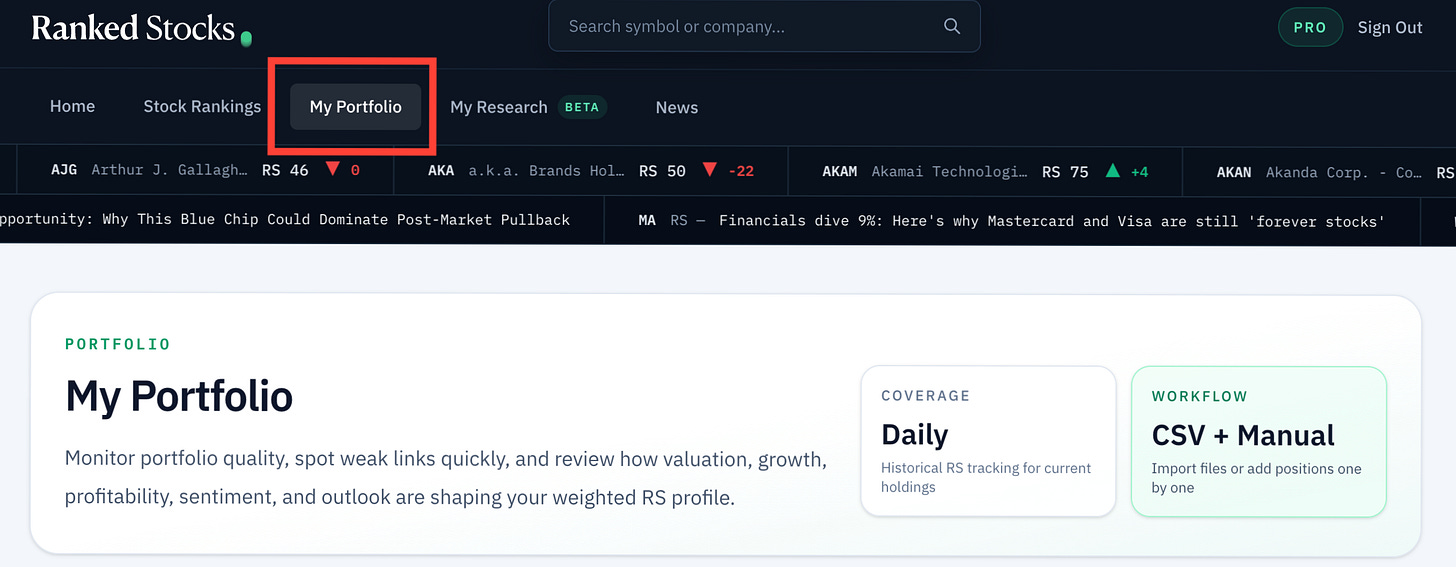Click Akanda Corp. company name in ticker

(1344, 171)
